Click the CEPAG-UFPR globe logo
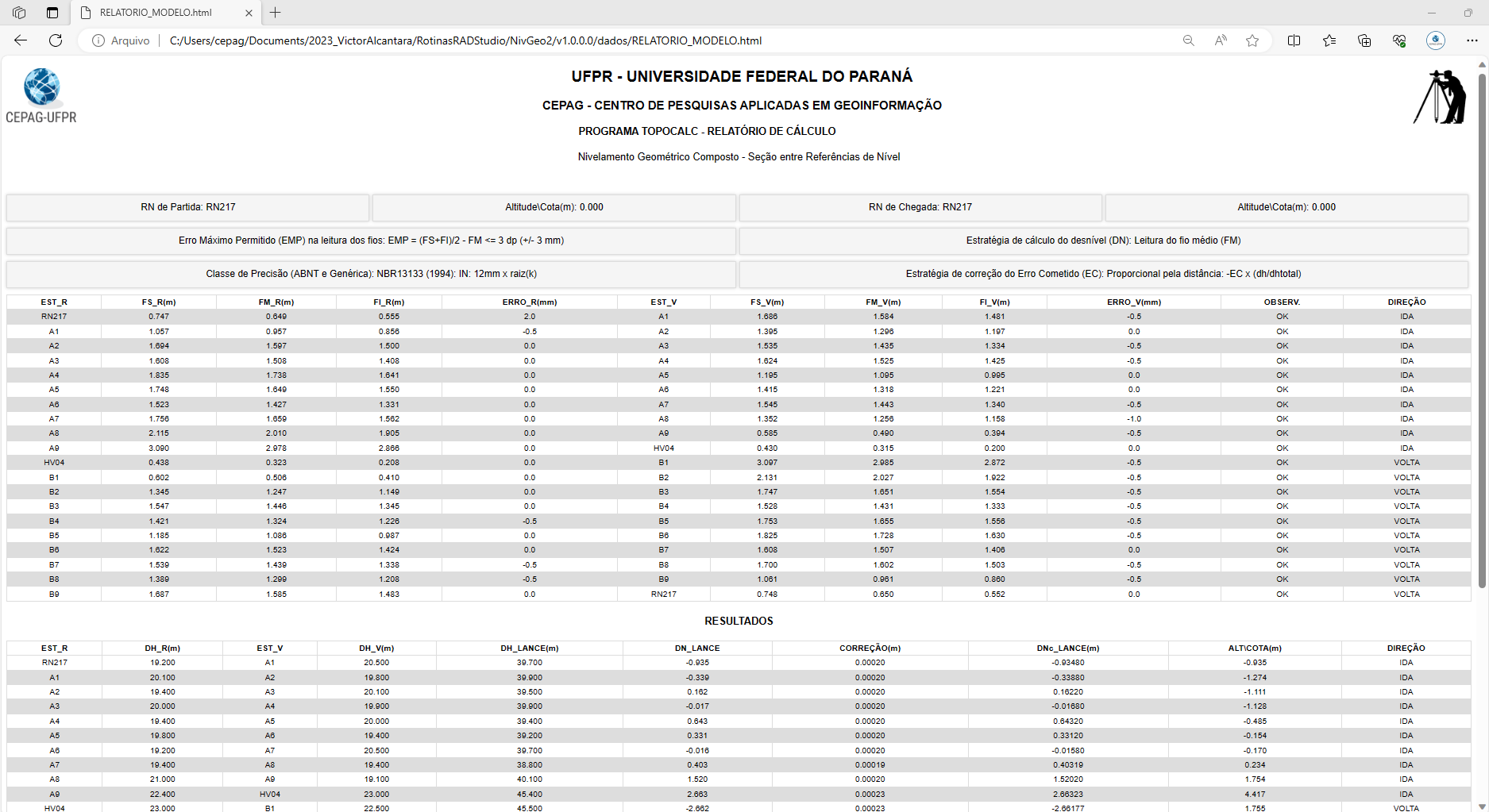 point(41,95)
